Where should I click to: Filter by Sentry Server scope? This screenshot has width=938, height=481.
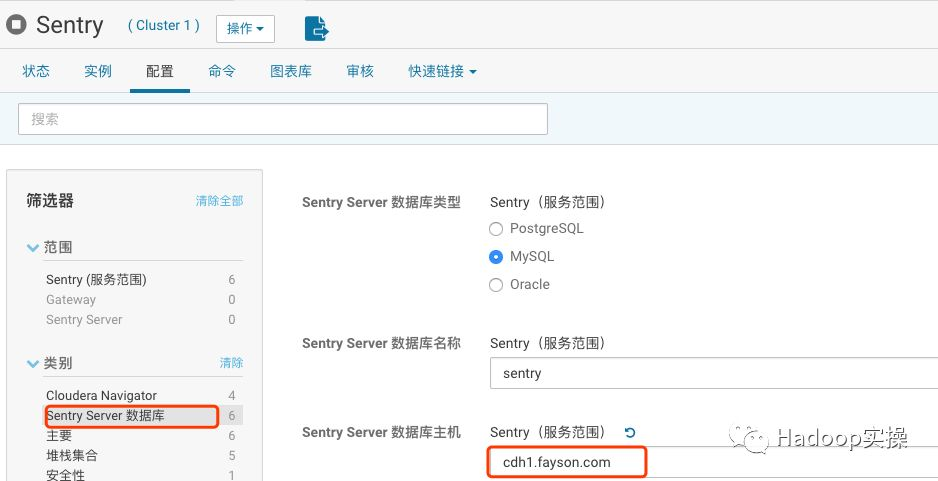click(84, 319)
